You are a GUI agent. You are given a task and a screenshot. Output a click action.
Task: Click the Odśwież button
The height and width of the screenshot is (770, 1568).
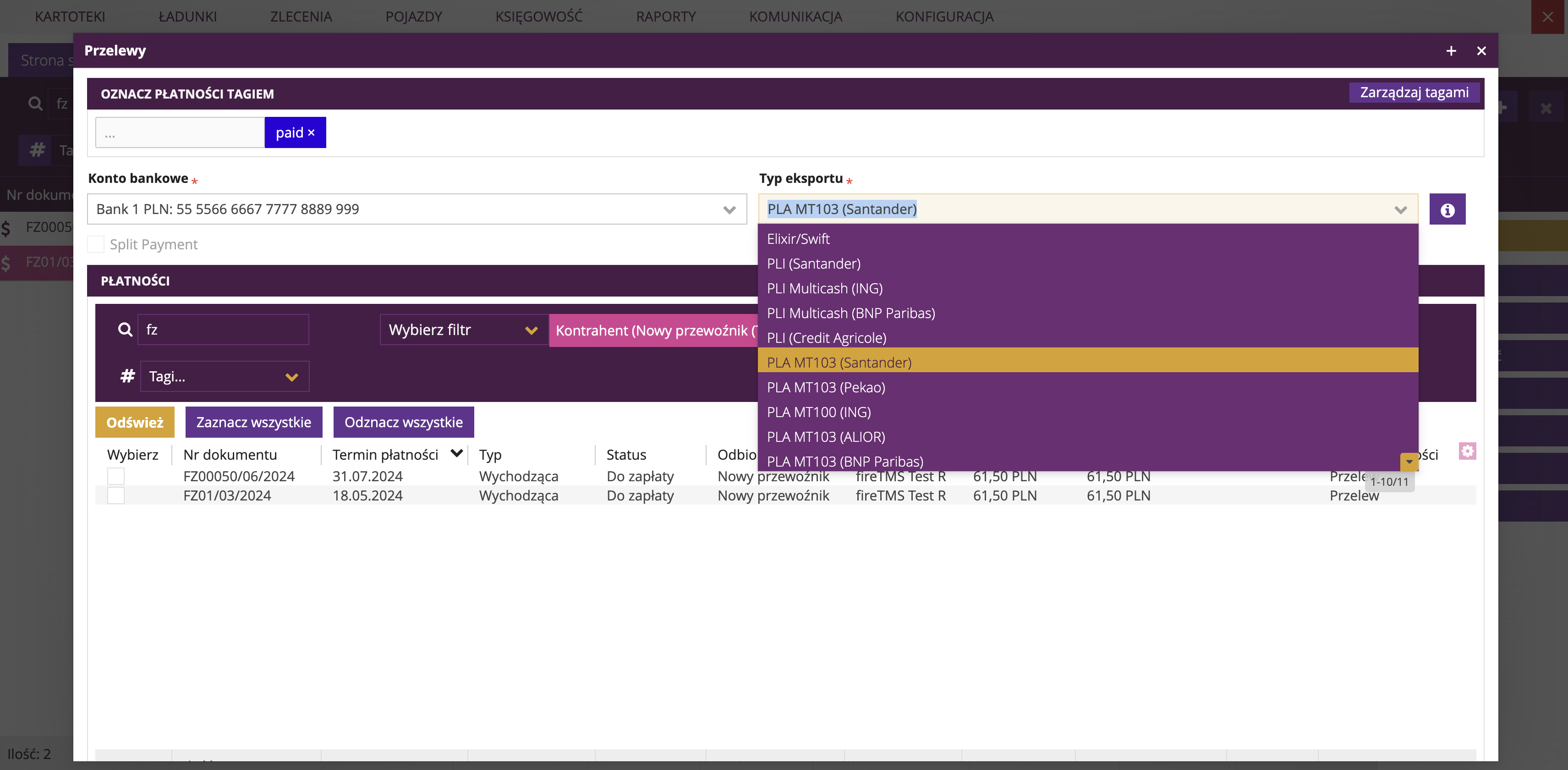coord(135,423)
